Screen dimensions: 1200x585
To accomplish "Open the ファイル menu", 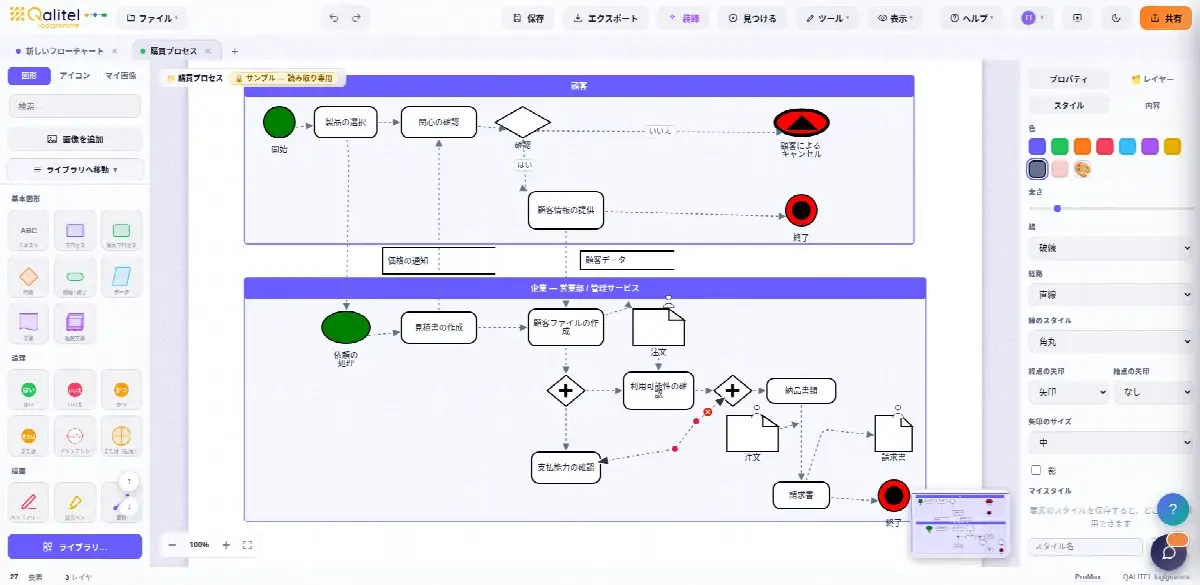I will pyautogui.click(x=152, y=18).
